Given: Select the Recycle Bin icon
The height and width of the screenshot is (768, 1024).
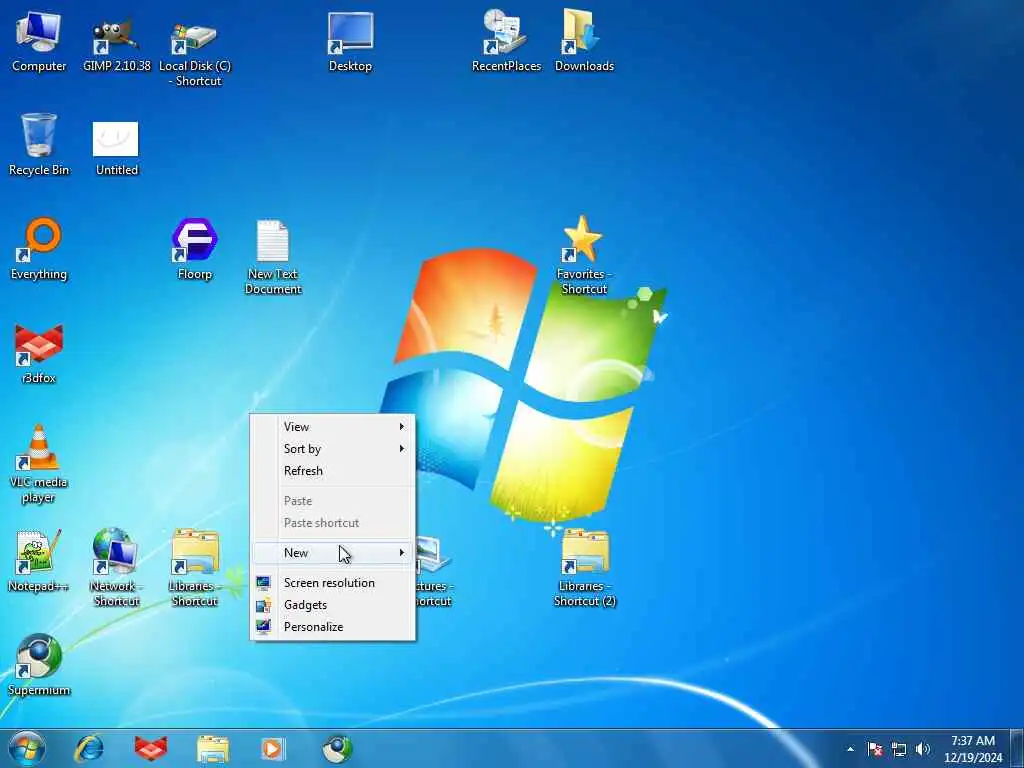Looking at the screenshot, I should pyautogui.click(x=39, y=144).
